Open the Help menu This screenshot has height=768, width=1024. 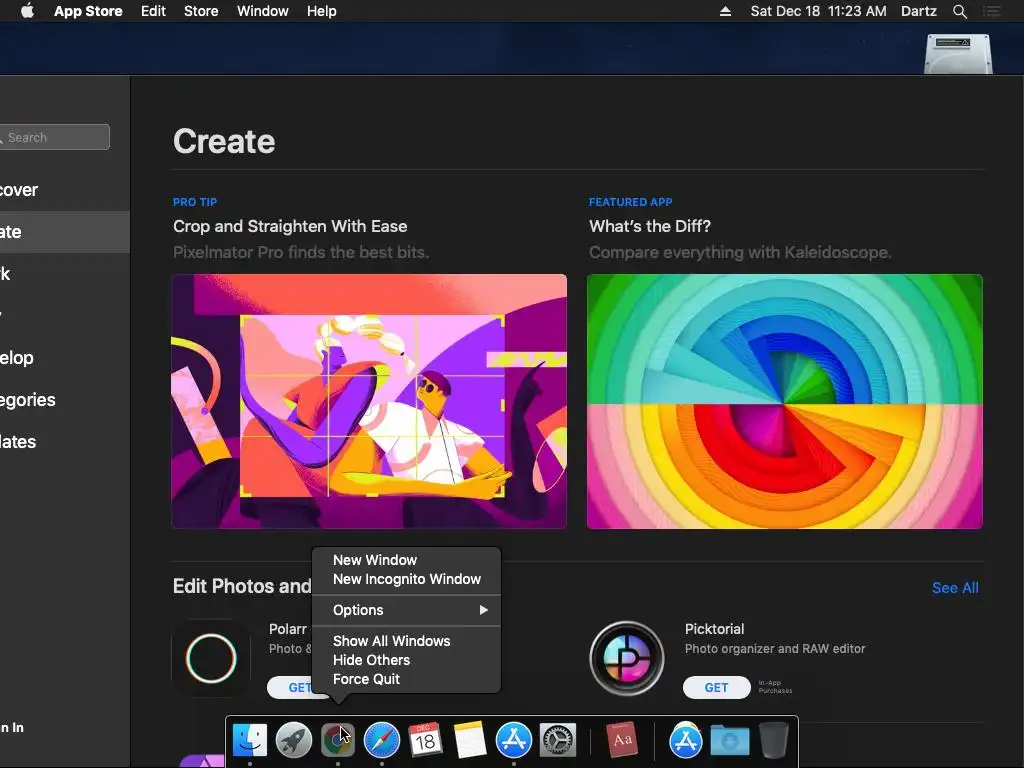click(x=321, y=11)
